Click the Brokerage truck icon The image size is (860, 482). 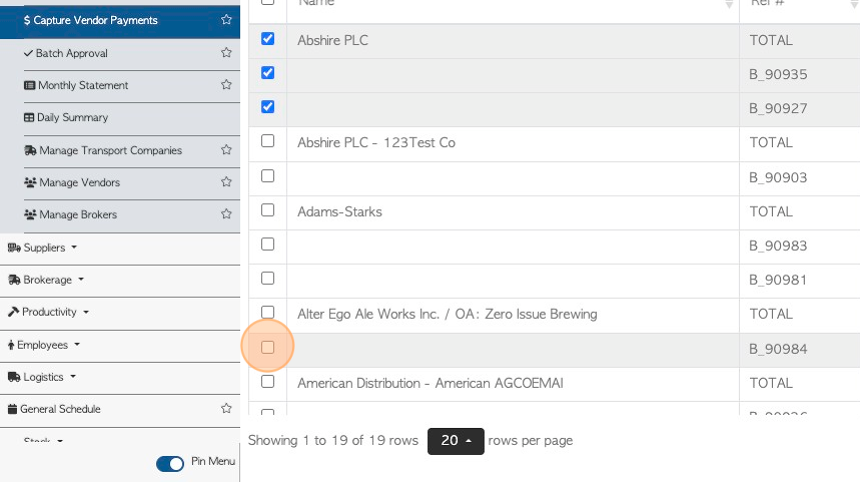coord(14,280)
